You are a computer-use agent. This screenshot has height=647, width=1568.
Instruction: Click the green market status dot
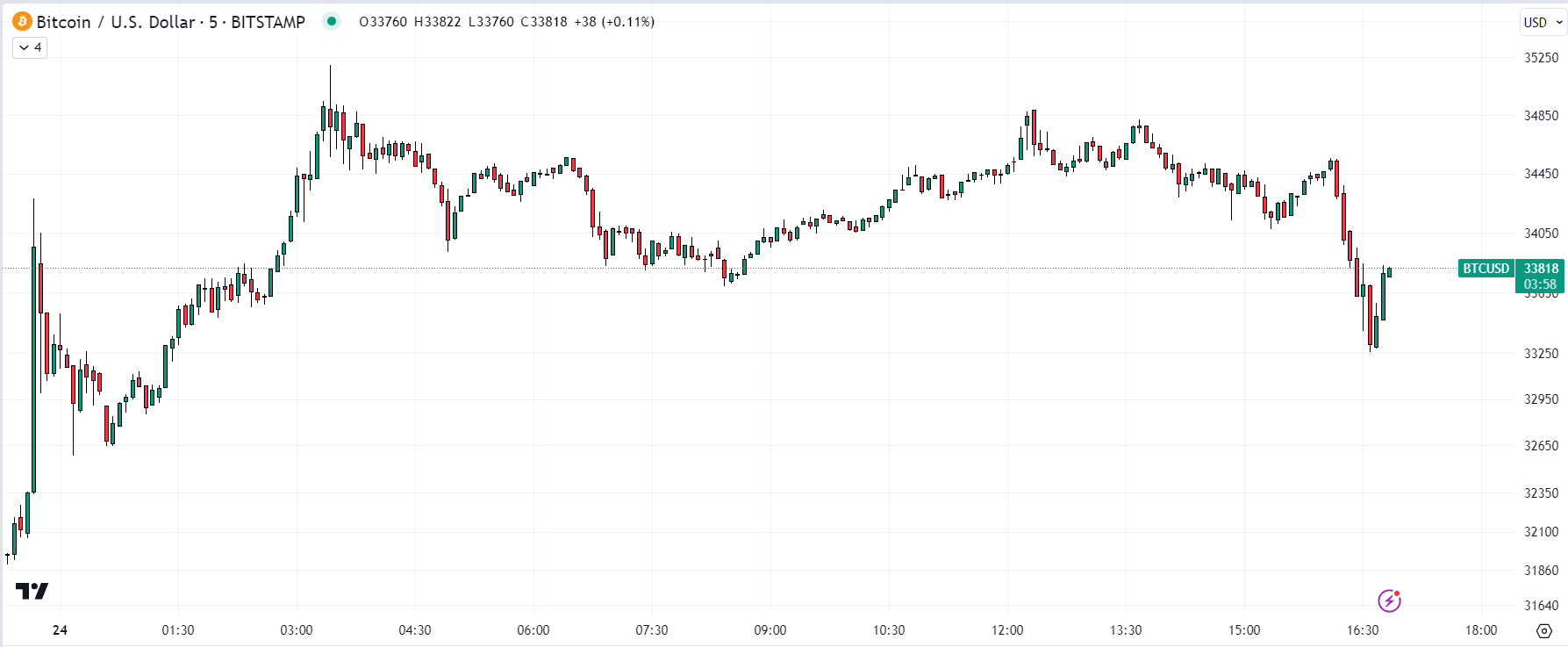click(x=332, y=22)
